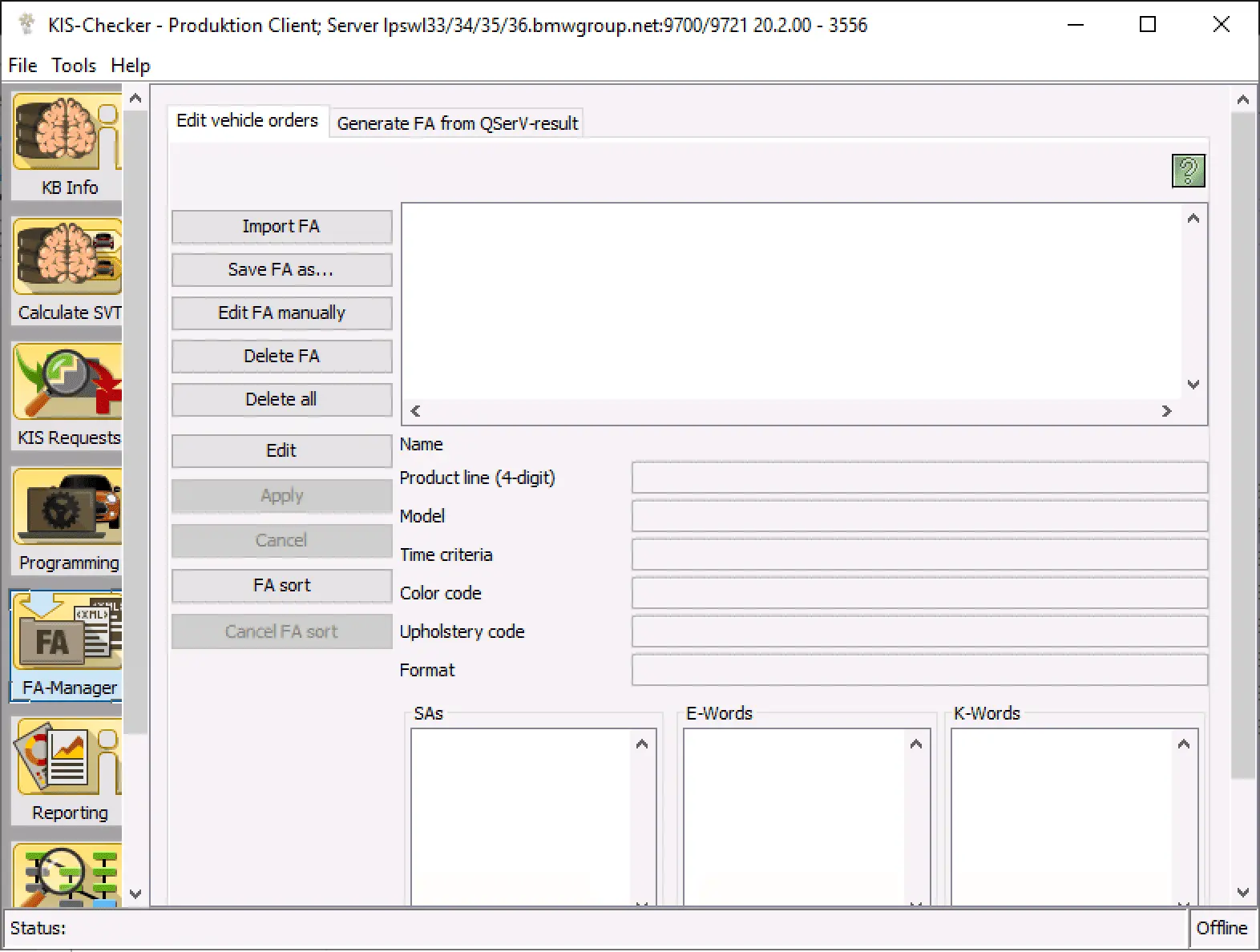Focus the Model input field
Screen dimensions: 1260x952
point(919,516)
